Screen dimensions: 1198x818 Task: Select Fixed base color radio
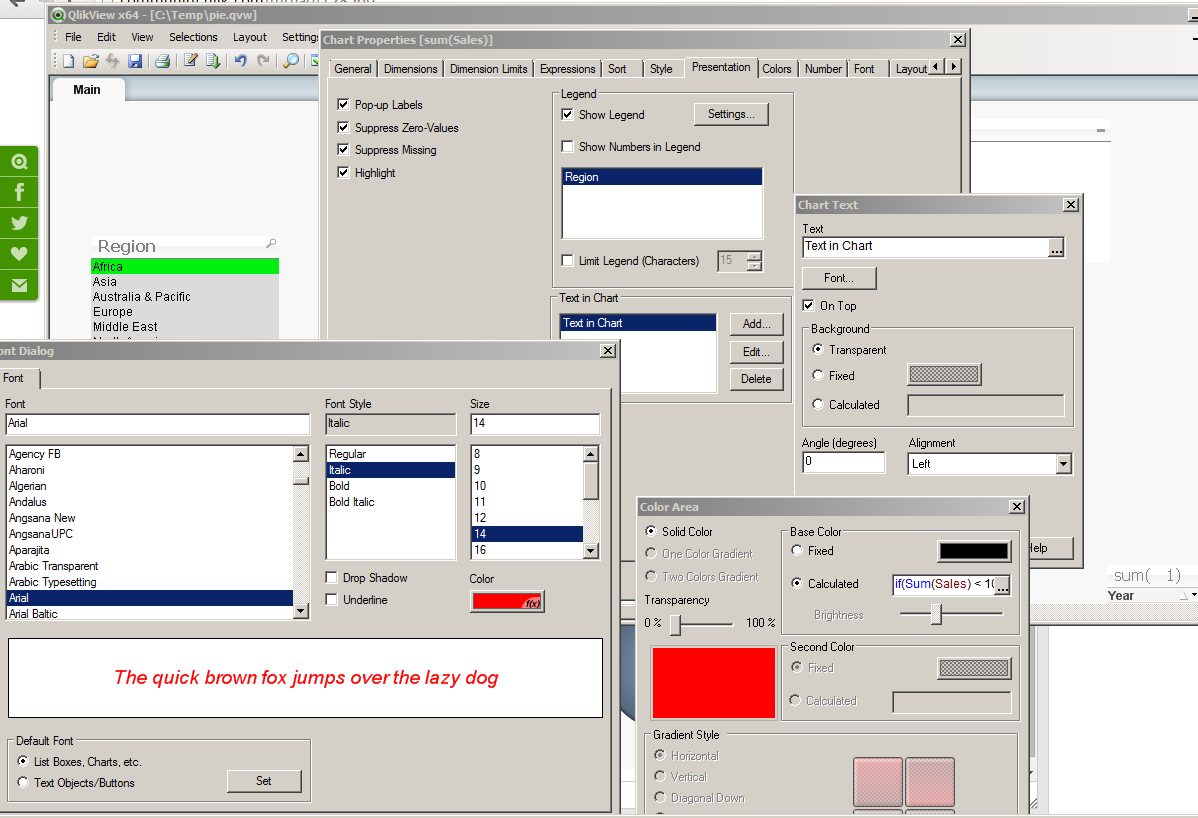coord(797,550)
